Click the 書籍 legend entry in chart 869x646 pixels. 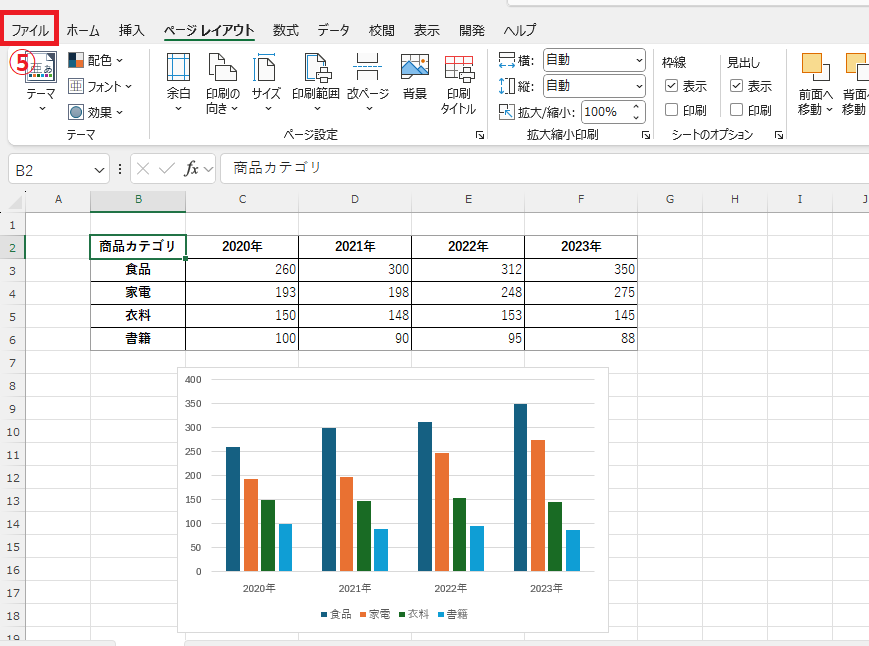[453, 614]
